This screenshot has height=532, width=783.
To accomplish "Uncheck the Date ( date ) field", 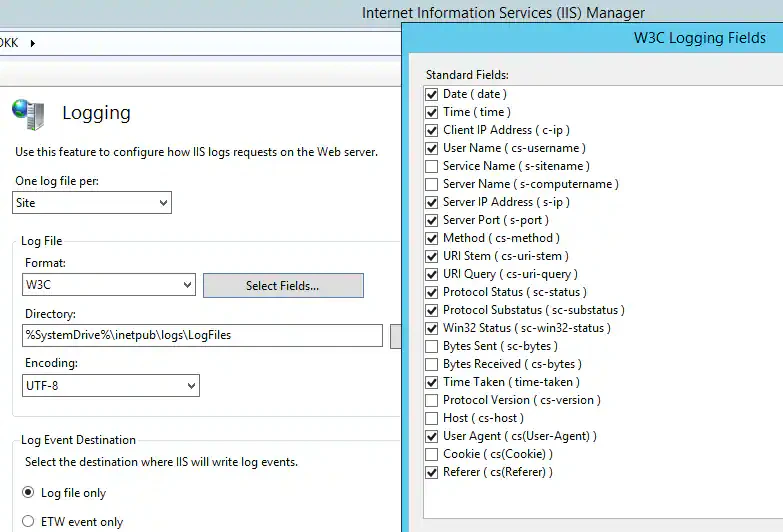I will coord(431,94).
